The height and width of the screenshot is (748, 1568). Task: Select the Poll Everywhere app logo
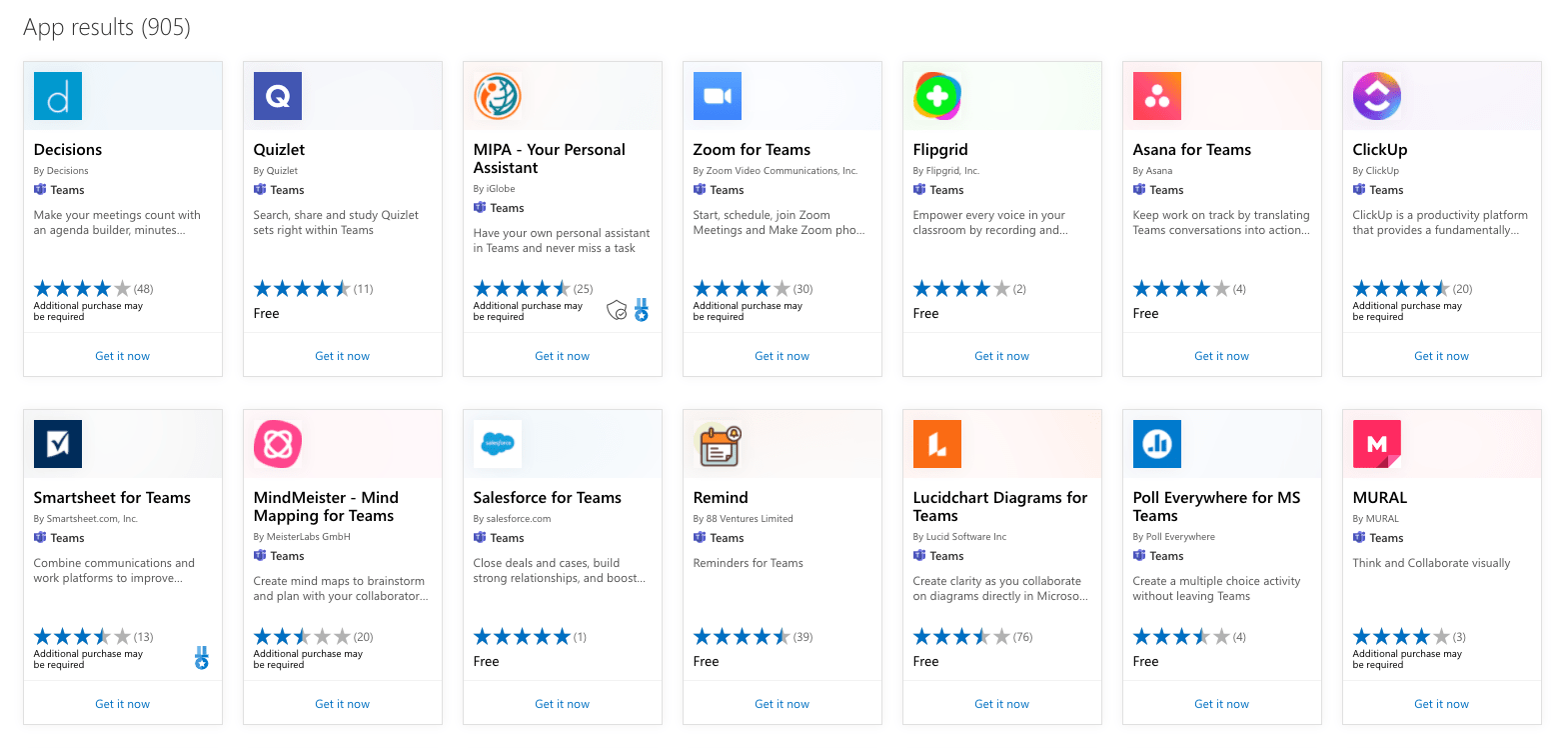tap(1156, 443)
